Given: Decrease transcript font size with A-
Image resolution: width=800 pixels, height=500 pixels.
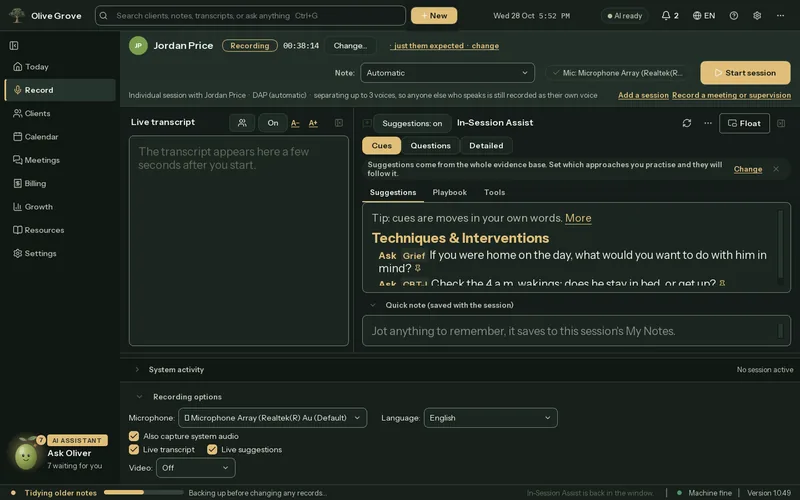Looking at the screenshot, I should [x=295, y=123].
